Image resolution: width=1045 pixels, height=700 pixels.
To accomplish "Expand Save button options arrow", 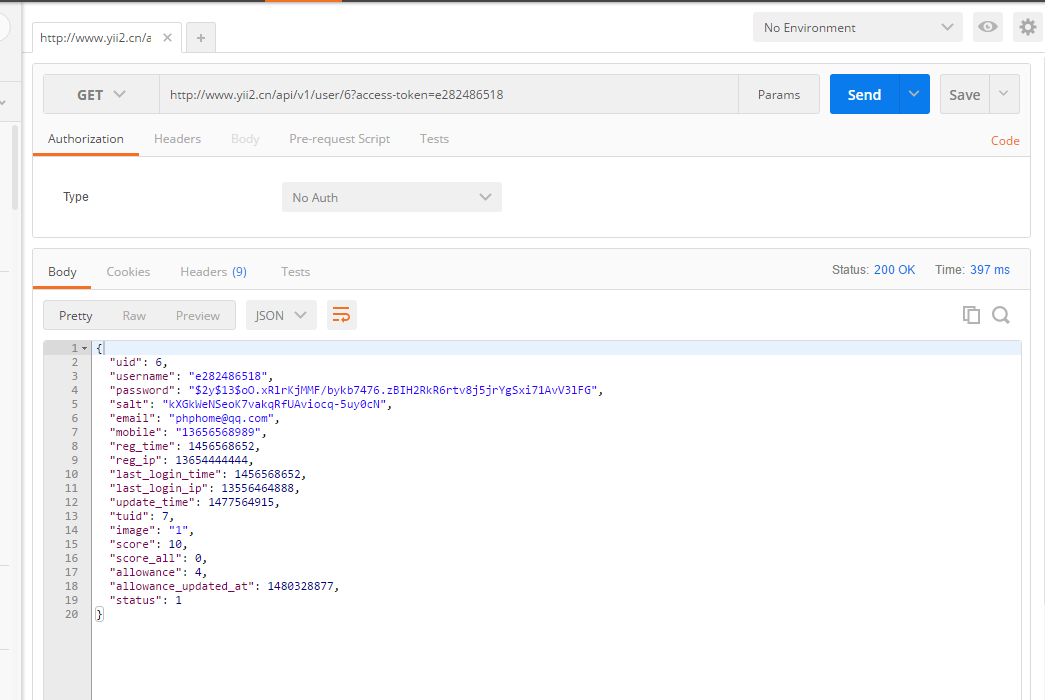I will (1004, 94).
